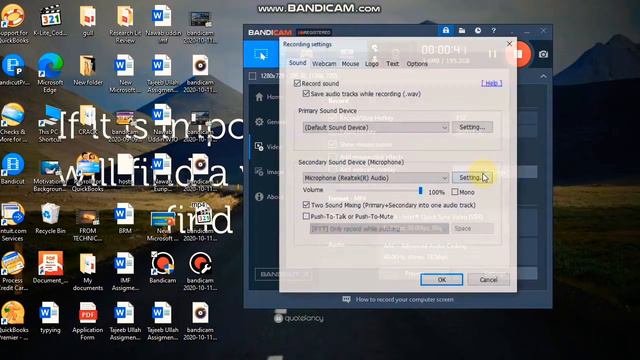The image size is (640, 360).
Task: Click the lock icon in Bandicam title bar
Action: coord(446,31)
